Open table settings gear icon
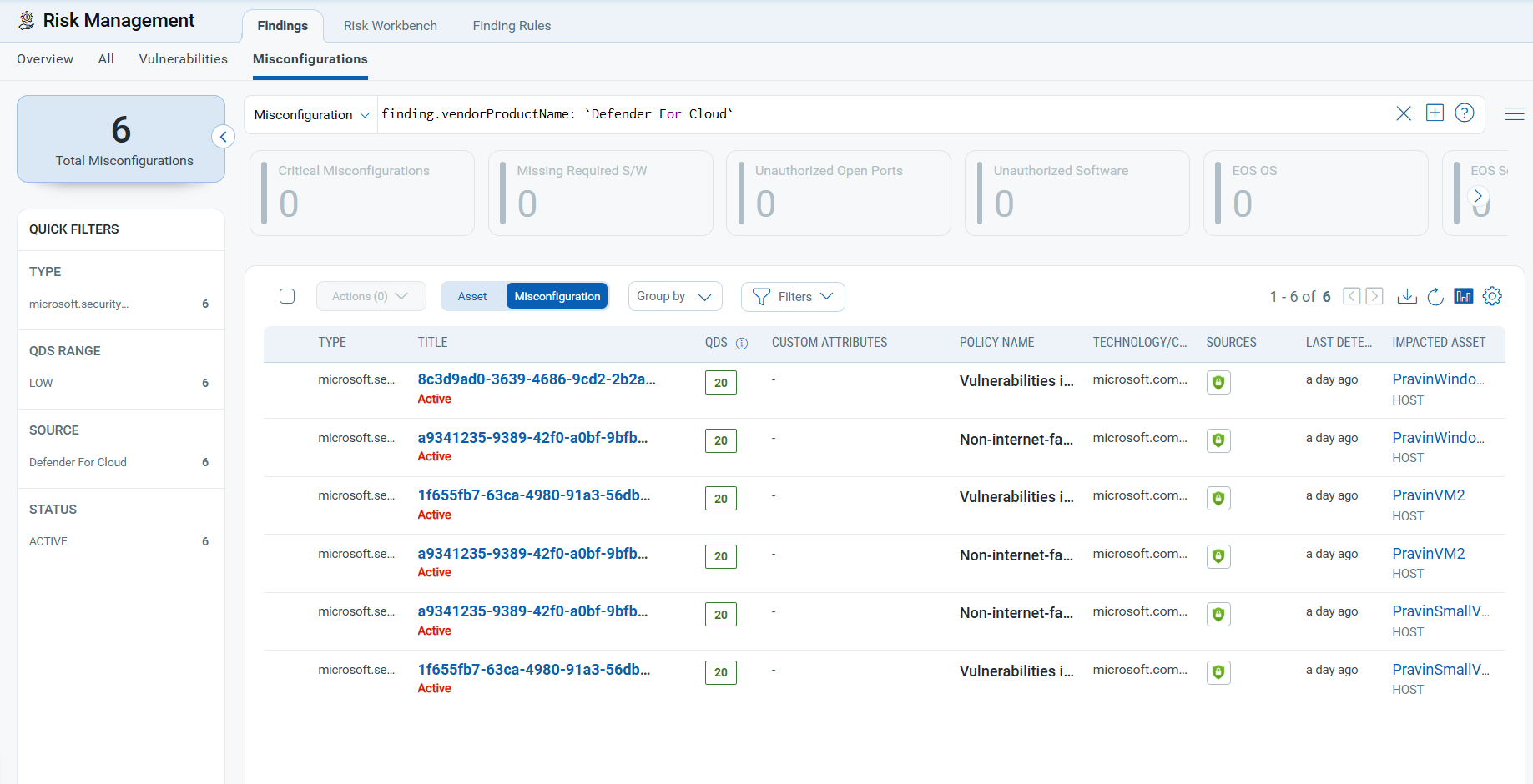Image resolution: width=1533 pixels, height=784 pixels. (x=1492, y=296)
